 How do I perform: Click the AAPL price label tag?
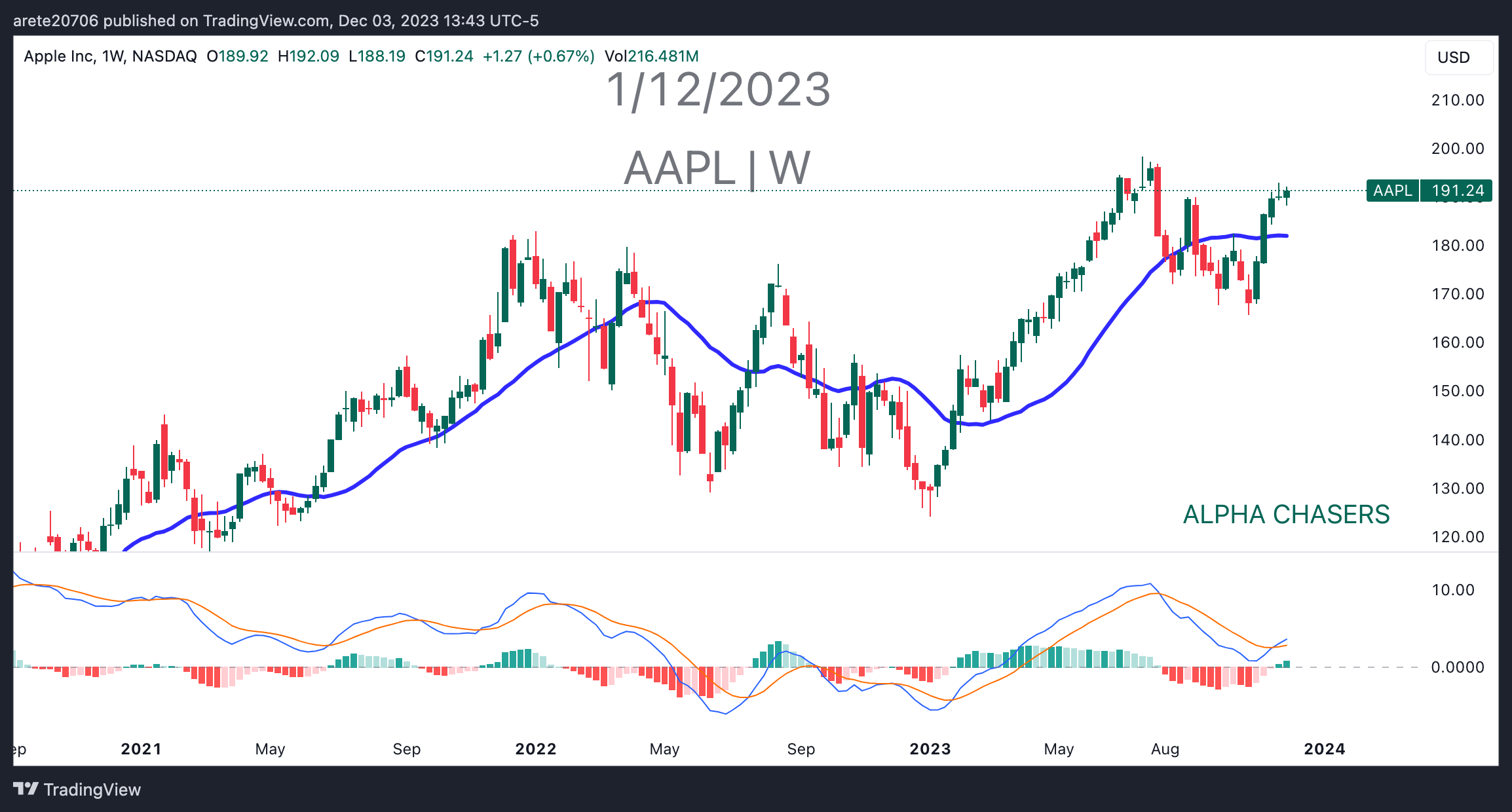(1393, 191)
